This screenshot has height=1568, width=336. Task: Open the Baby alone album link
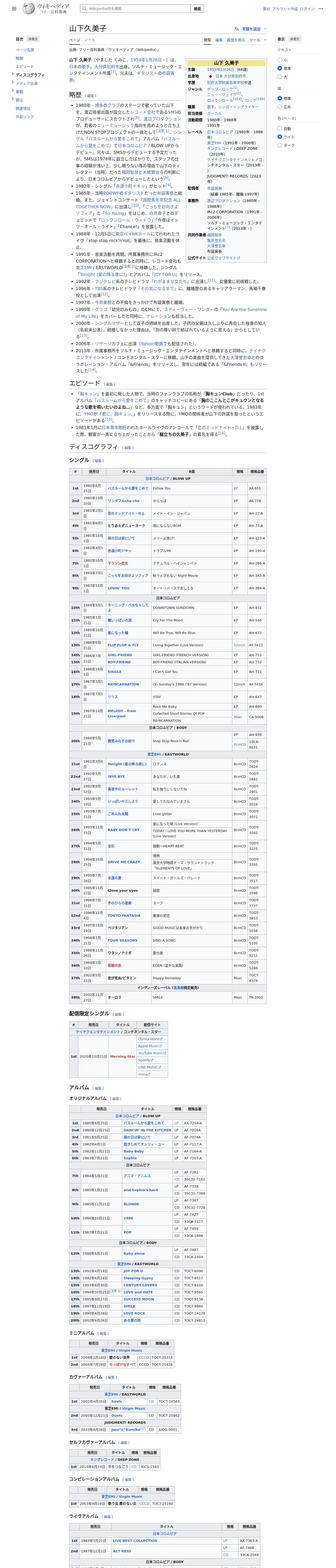134,1253
